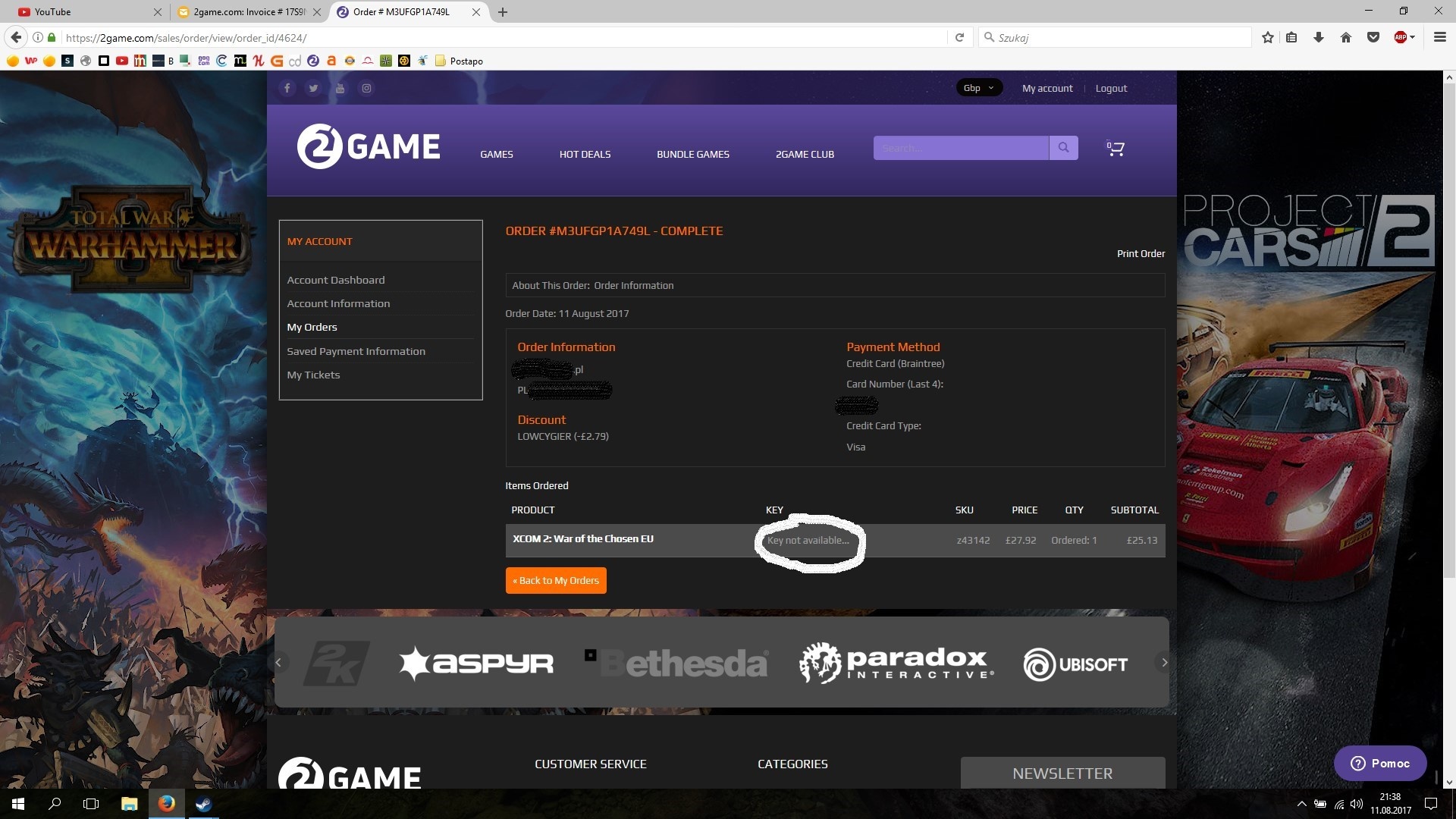The image size is (1456, 819).
Task: Select My Orders in sidebar
Action: point(312,327)
